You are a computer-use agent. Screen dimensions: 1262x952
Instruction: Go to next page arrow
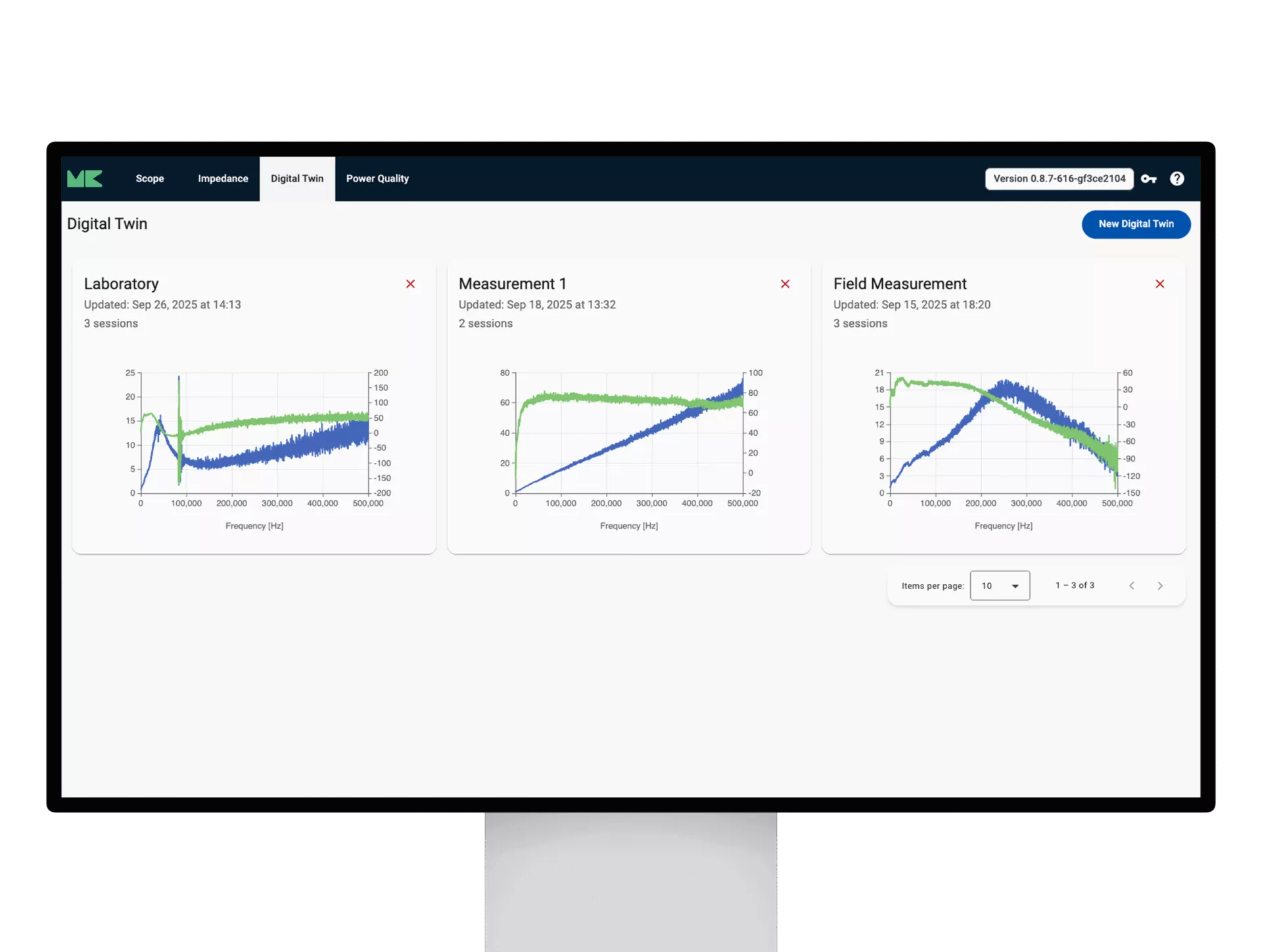pos(1160,586)
